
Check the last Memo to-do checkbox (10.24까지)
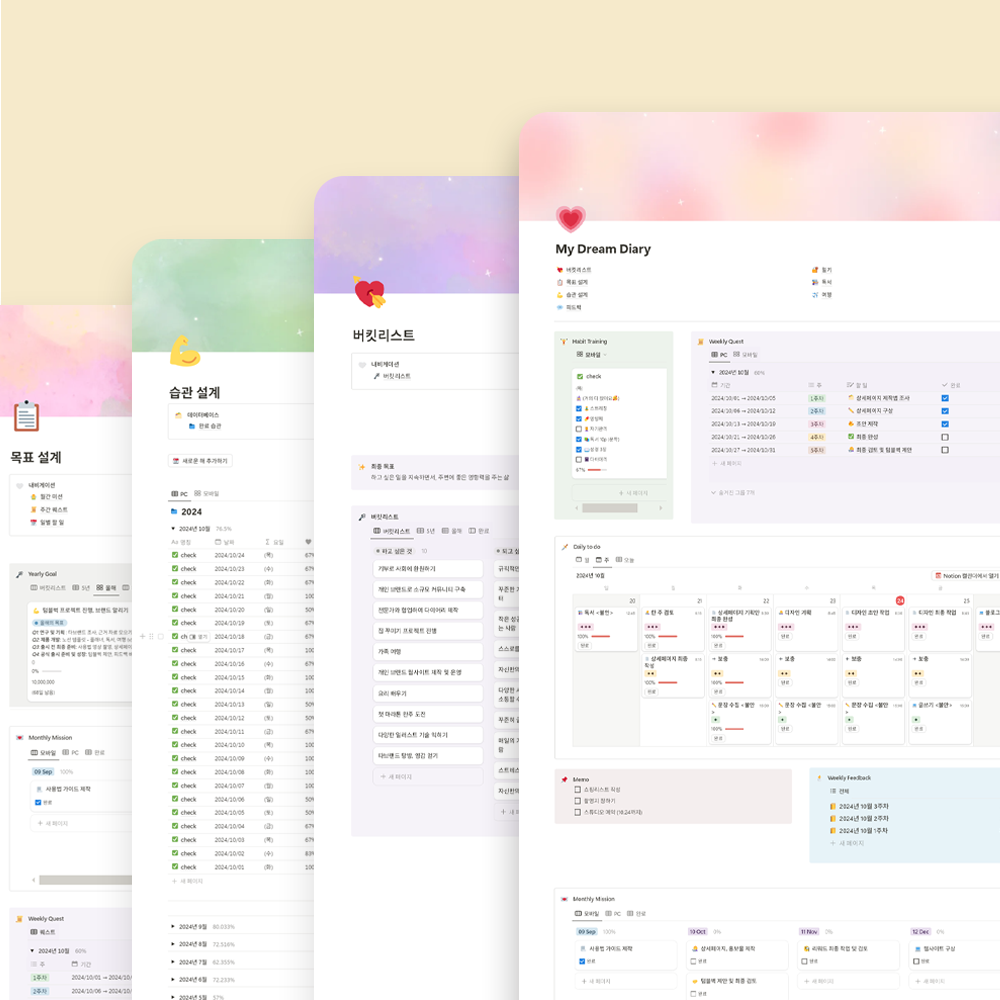click(x=578, y=812)
